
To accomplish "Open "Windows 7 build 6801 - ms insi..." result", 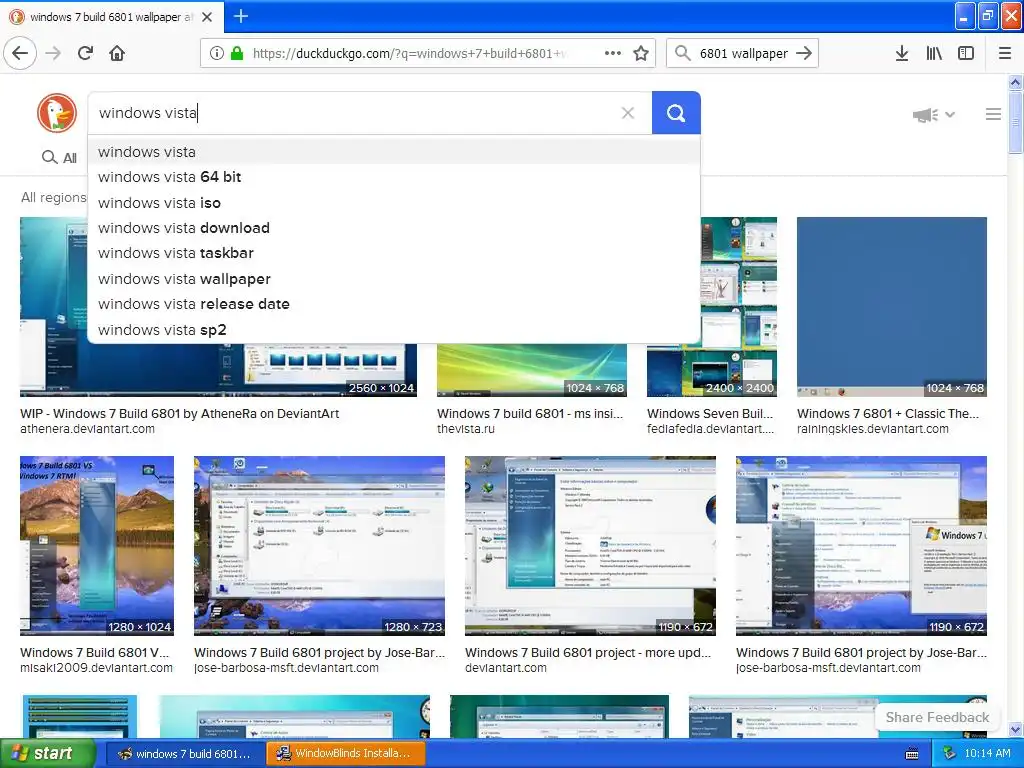I will [x=530, y=413].
